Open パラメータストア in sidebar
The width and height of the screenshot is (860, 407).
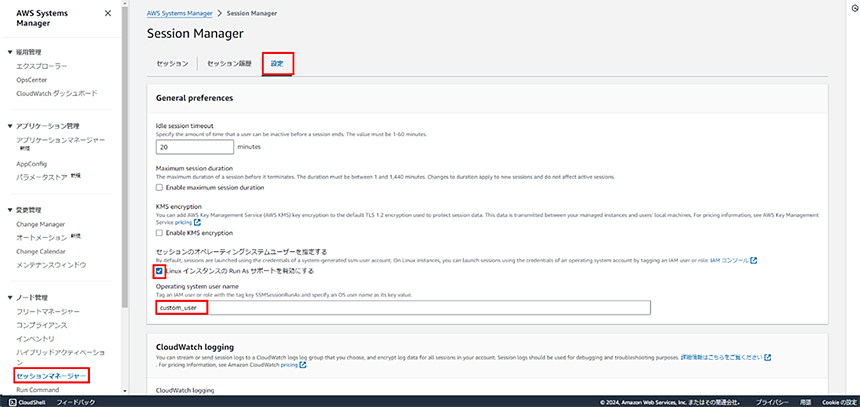(42, 177)
